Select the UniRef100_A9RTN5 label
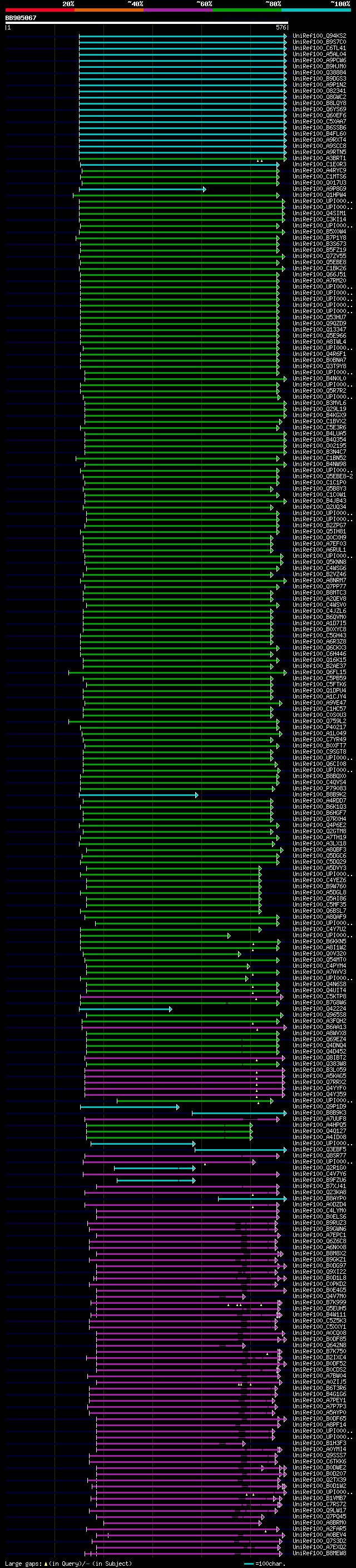 tap(319, 152)
